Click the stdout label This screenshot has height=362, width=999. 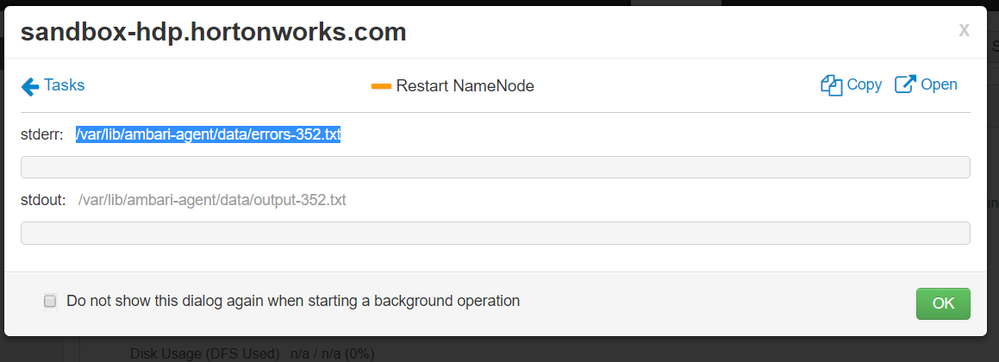pyautogui.click(x=43, y=200)
